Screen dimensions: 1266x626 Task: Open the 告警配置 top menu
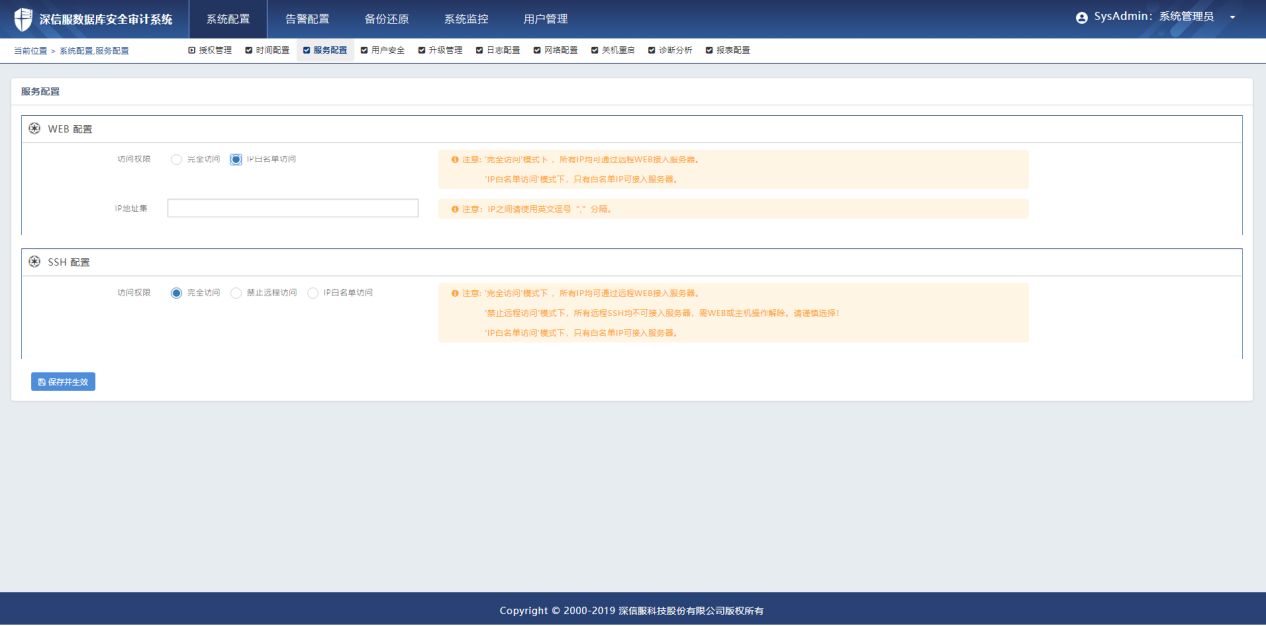click(x=307, y=19)
